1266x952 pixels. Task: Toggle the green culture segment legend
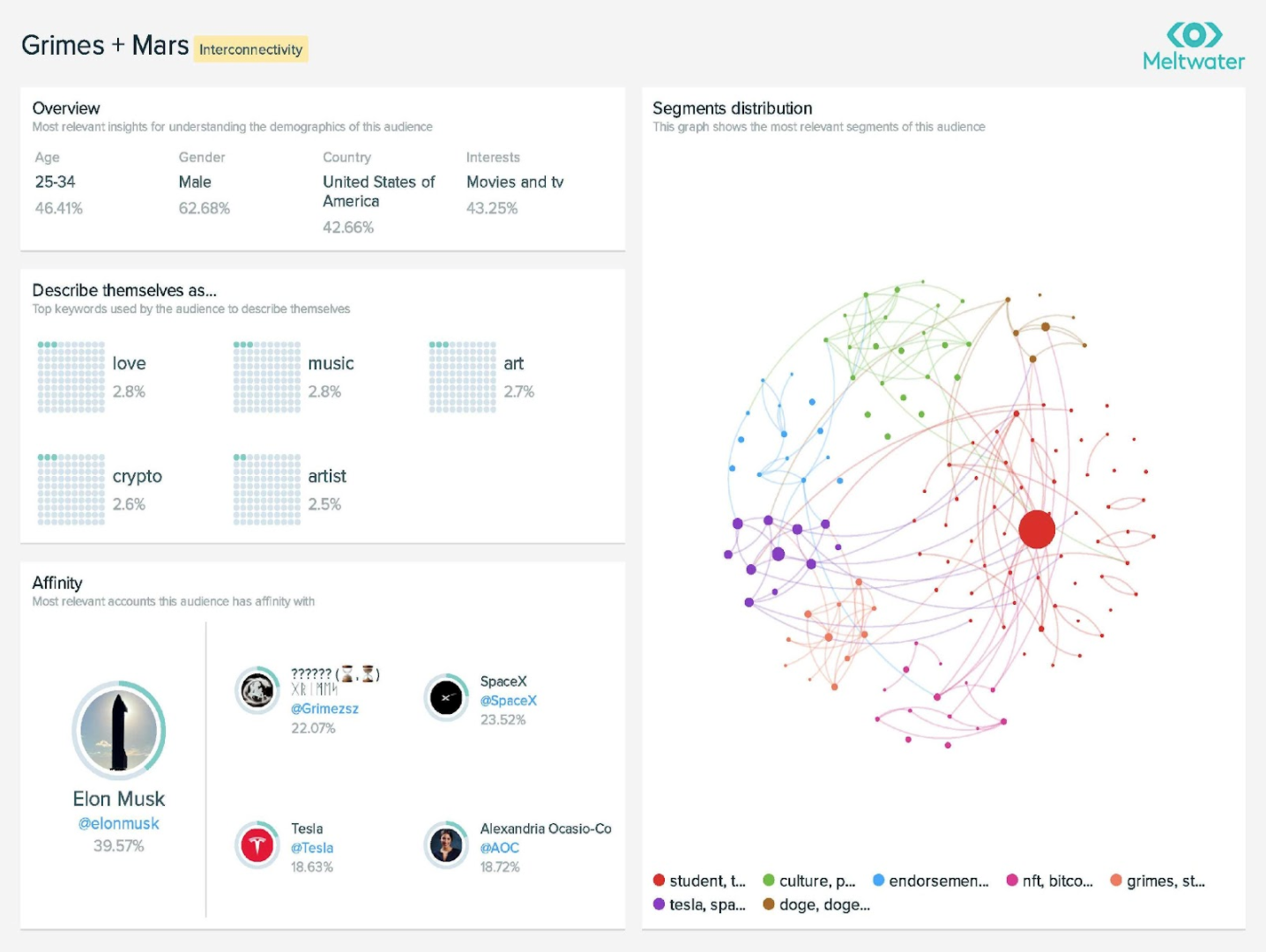click(x=809, y=881)
